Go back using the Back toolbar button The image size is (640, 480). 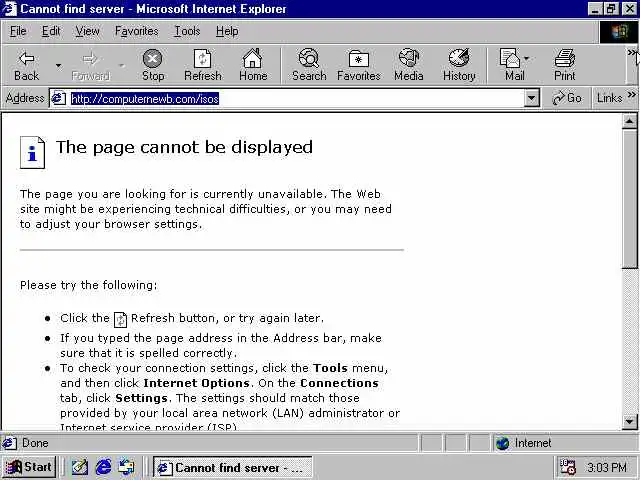point(27,65)
